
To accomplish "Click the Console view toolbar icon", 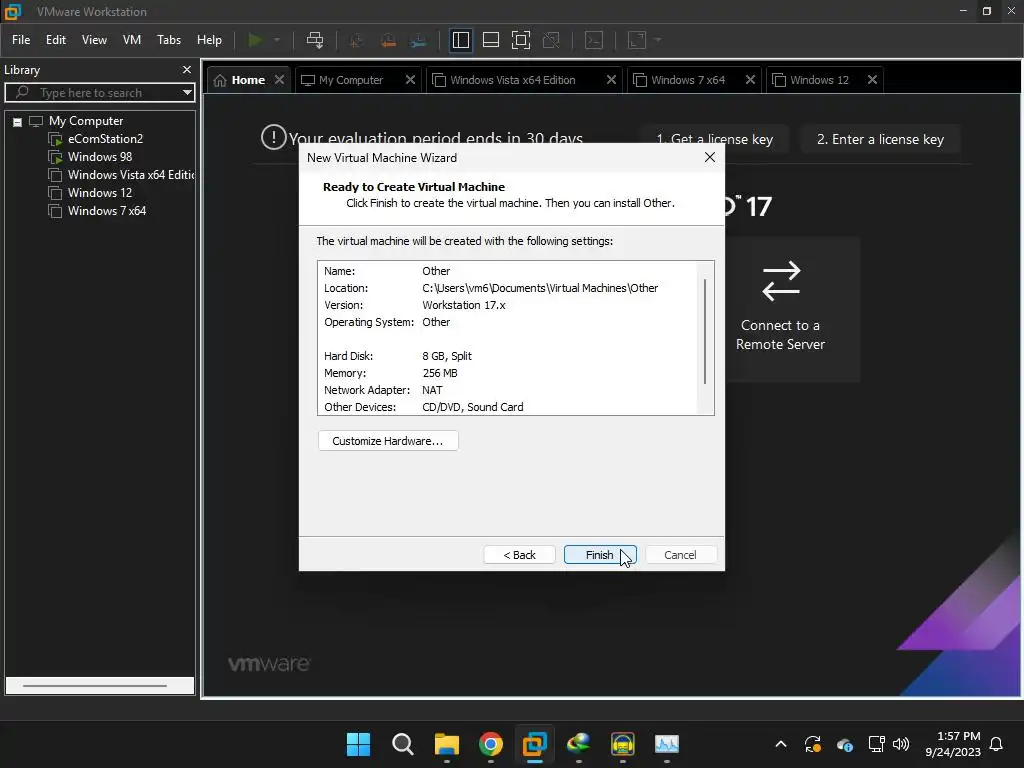I will [594, 40].
